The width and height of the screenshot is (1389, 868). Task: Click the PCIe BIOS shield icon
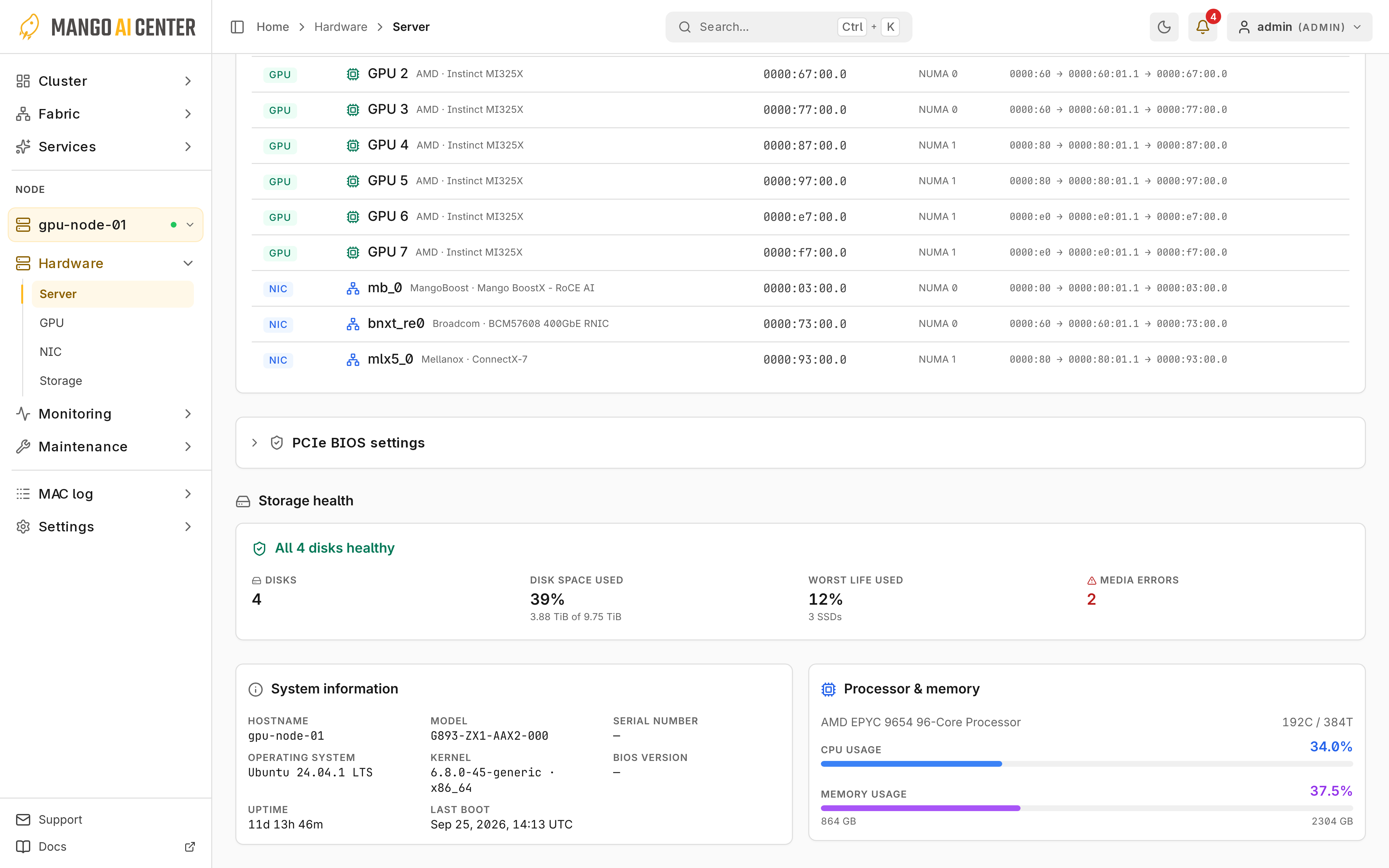pos(277,443)
